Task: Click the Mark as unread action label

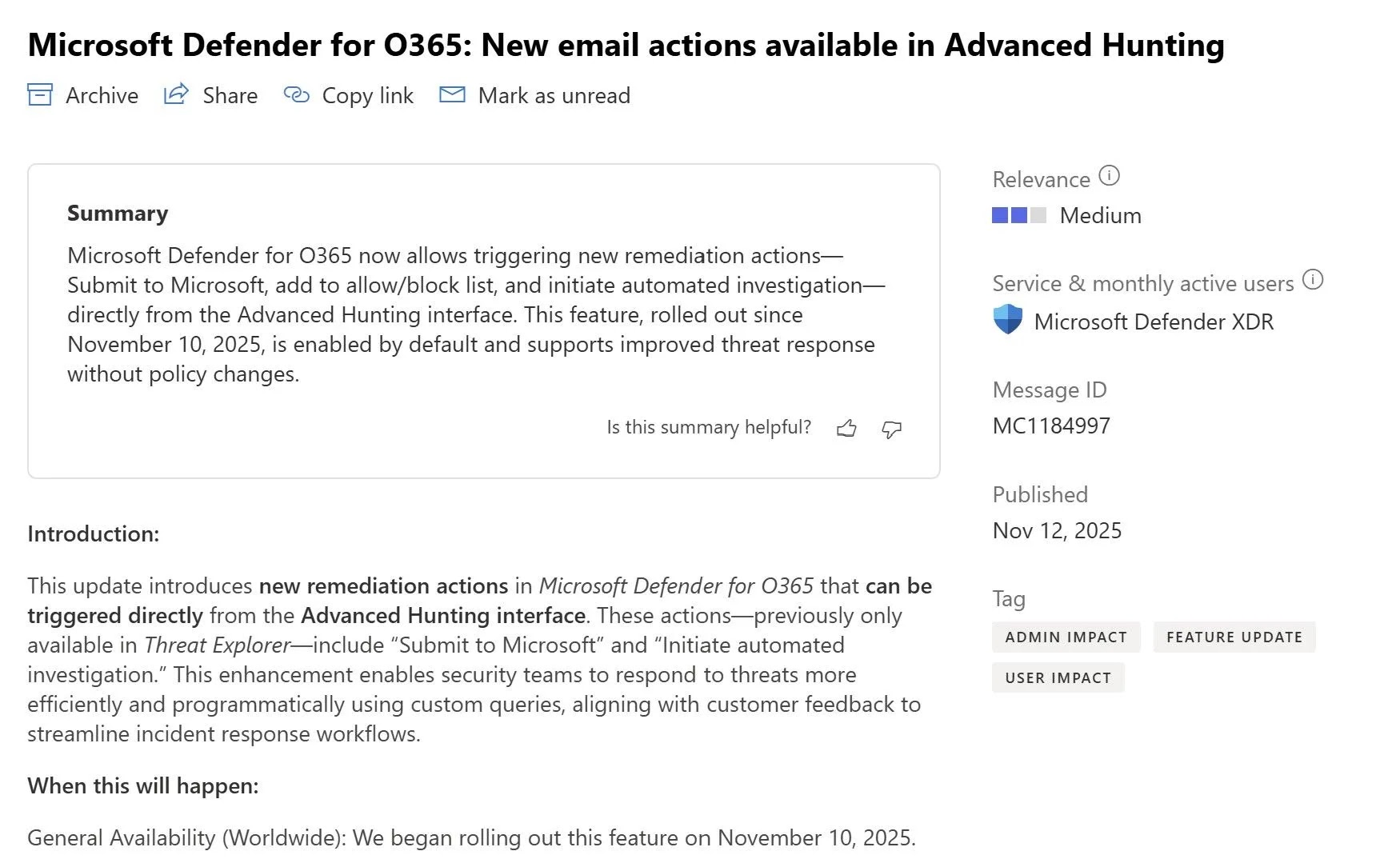Action: click(554, 95)
